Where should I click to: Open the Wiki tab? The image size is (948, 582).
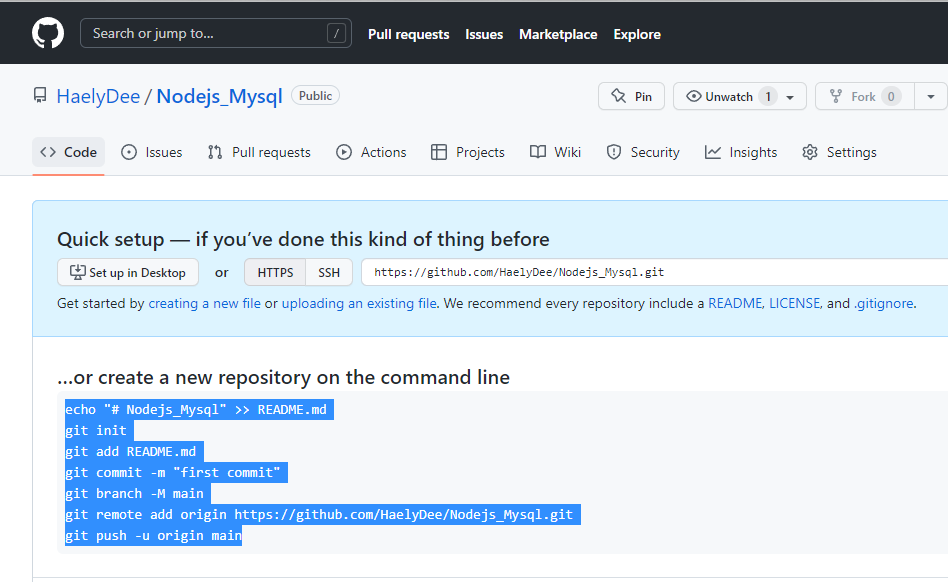pos(555,152)
